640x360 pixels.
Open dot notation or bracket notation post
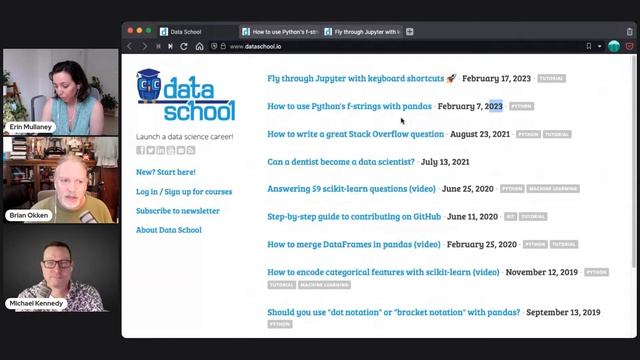coord(393,312)
